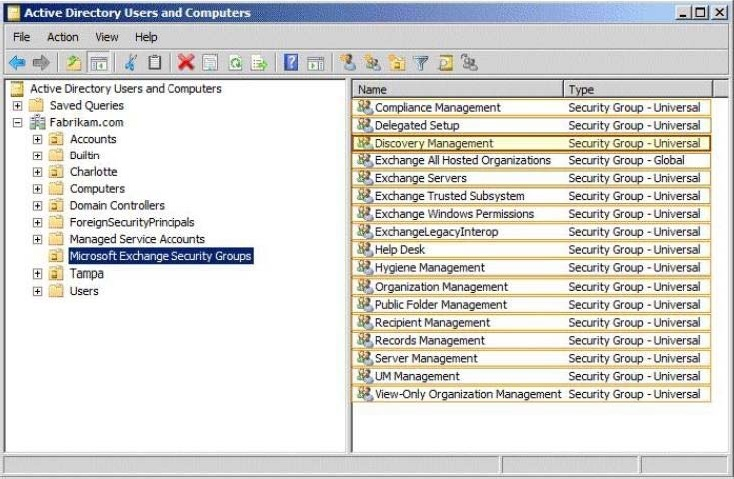Click the funnel Filter options icon
The image size is (734, 479).
[x=421, y=63]
